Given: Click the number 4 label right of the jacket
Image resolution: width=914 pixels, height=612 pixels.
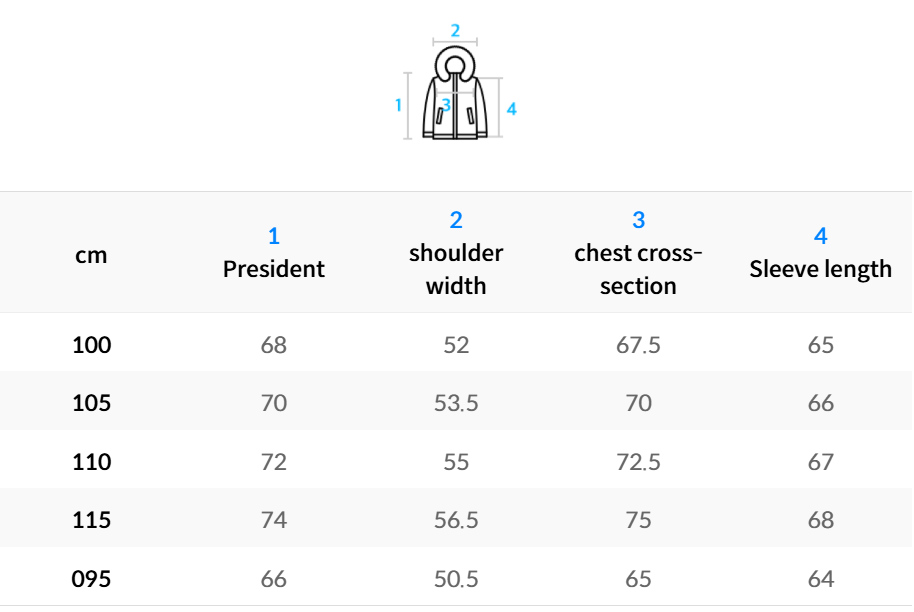Looking at the screenshot, I should pyautogui.click(x=512, y=109).
